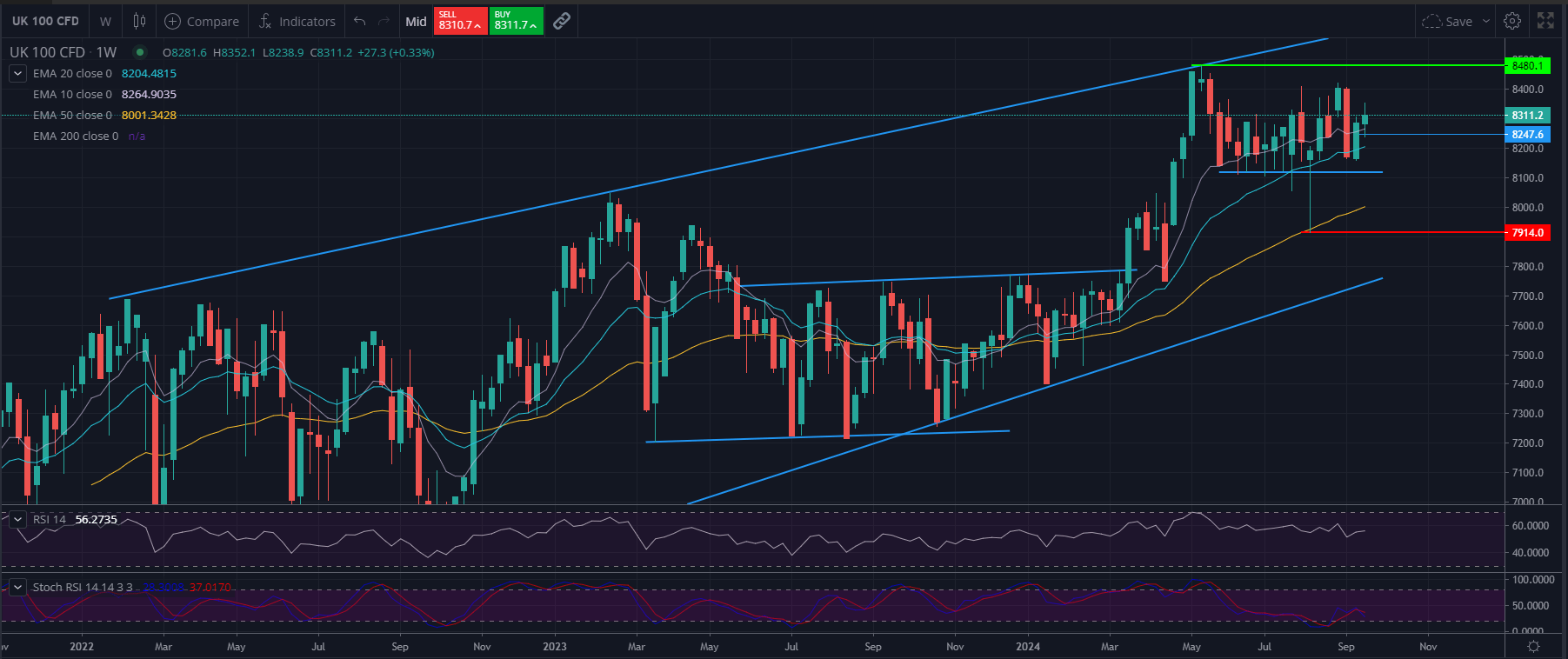This screenshot has width=1568, height=659.
Task: Select the RSI 14 legend label
Action: 50,519
